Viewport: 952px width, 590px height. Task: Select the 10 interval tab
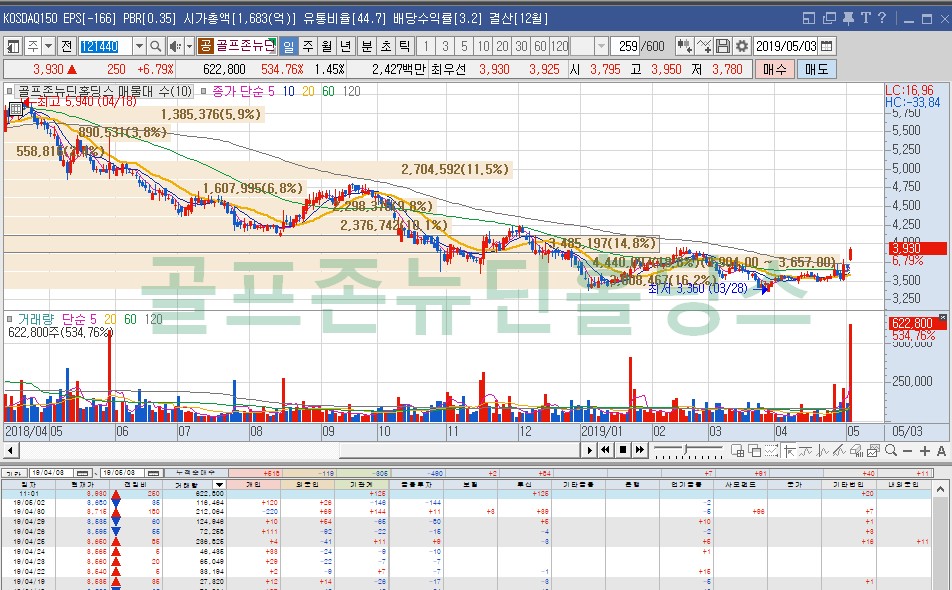[x=483, y=46]
